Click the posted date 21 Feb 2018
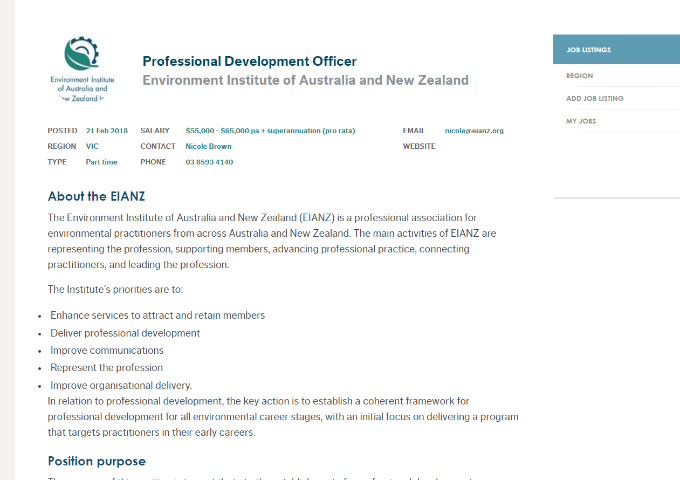 (107, 131)
